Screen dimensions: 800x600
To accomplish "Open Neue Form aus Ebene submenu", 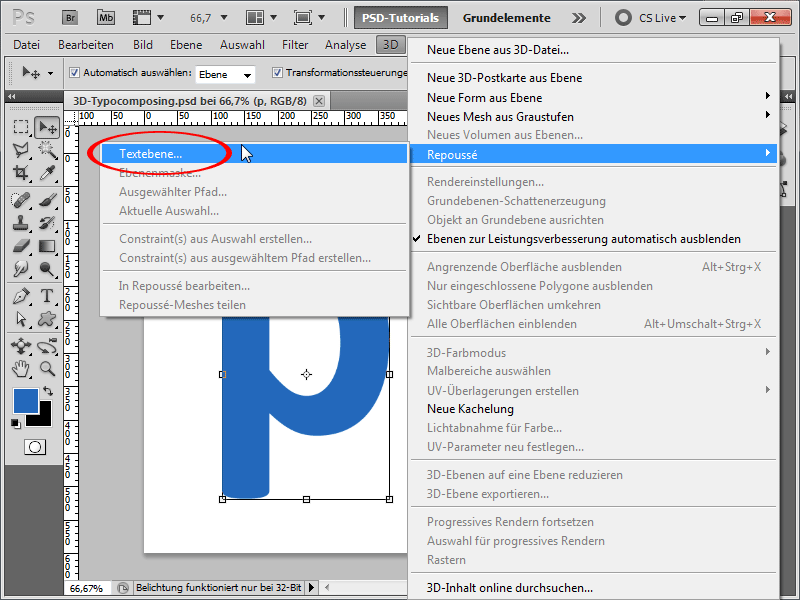I will pyautogui.click(x=594, y=97).
